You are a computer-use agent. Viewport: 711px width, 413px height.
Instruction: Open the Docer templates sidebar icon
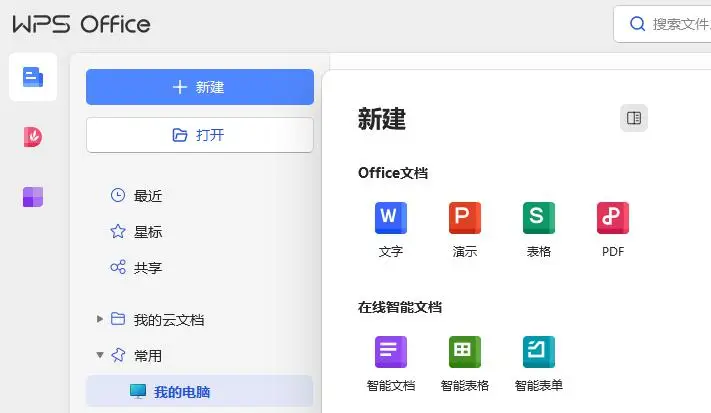point(33,137)
